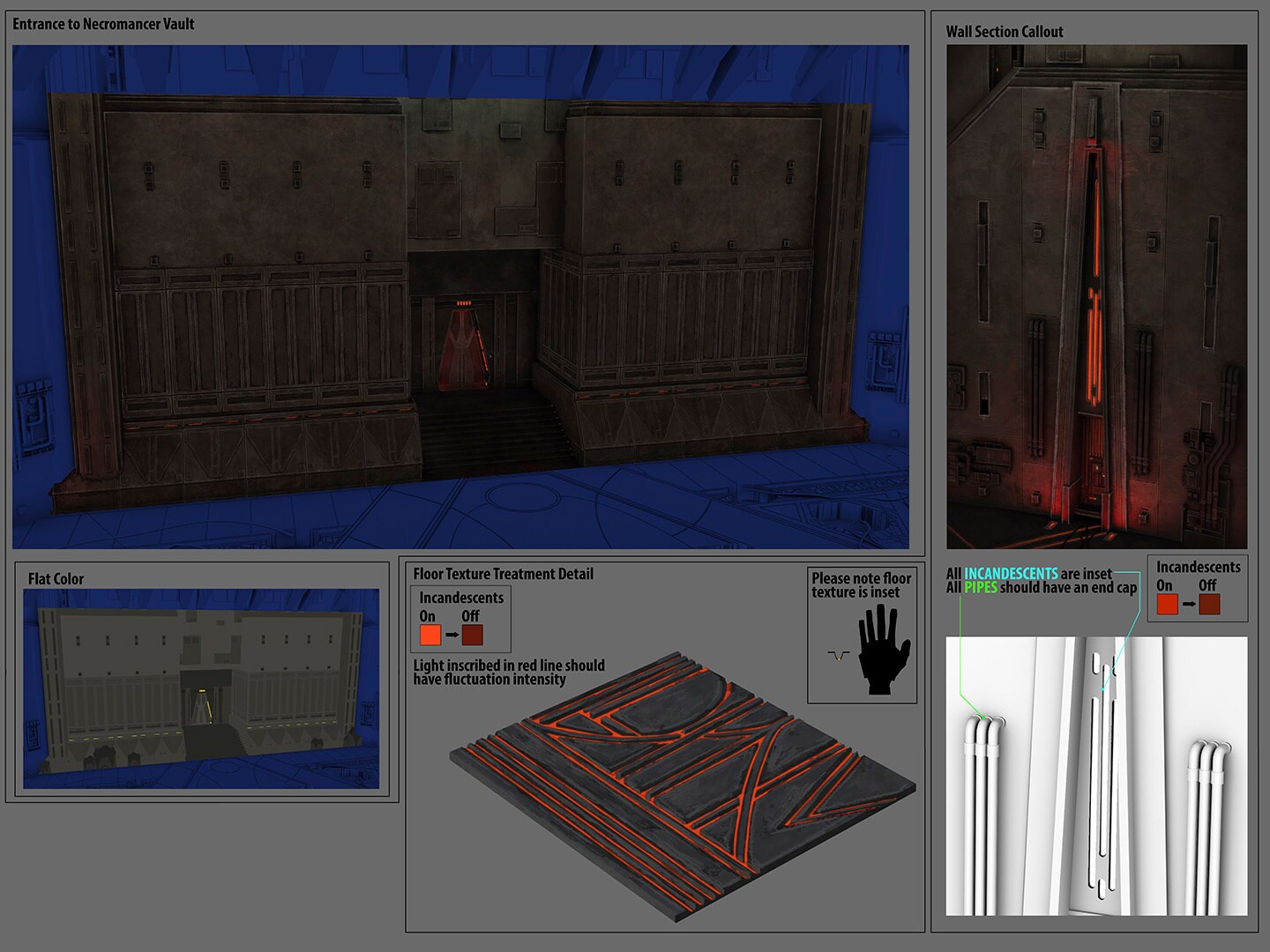This screenshot has width=1270, height=952.
Task: Click the 'Wall Section Callout' title
Action: [1005, 31]
